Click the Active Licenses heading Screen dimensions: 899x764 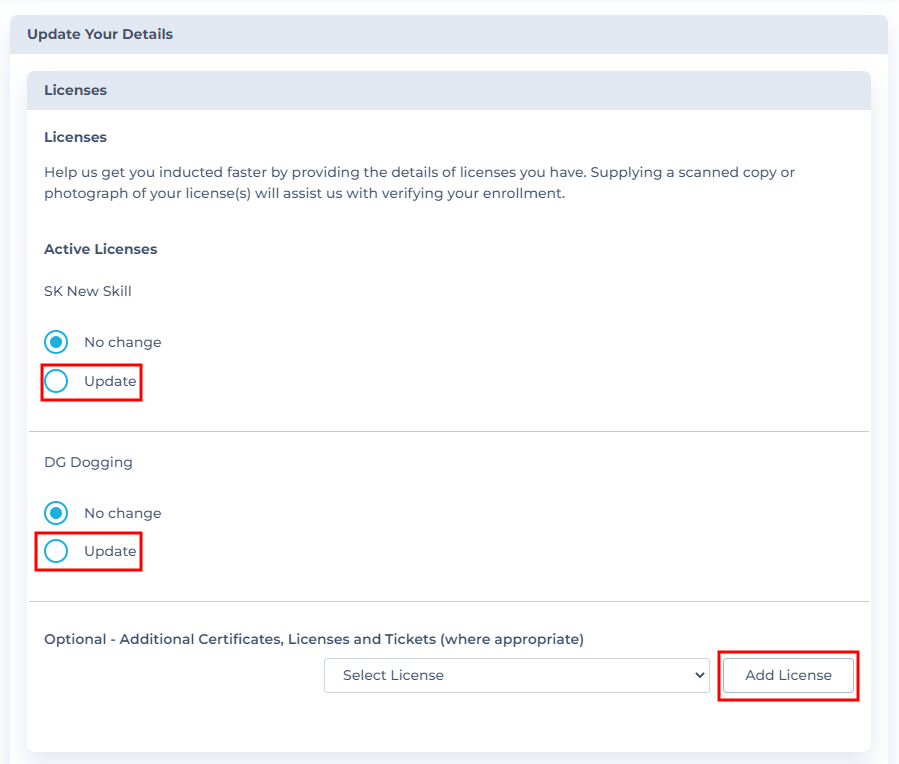(101, 249)
